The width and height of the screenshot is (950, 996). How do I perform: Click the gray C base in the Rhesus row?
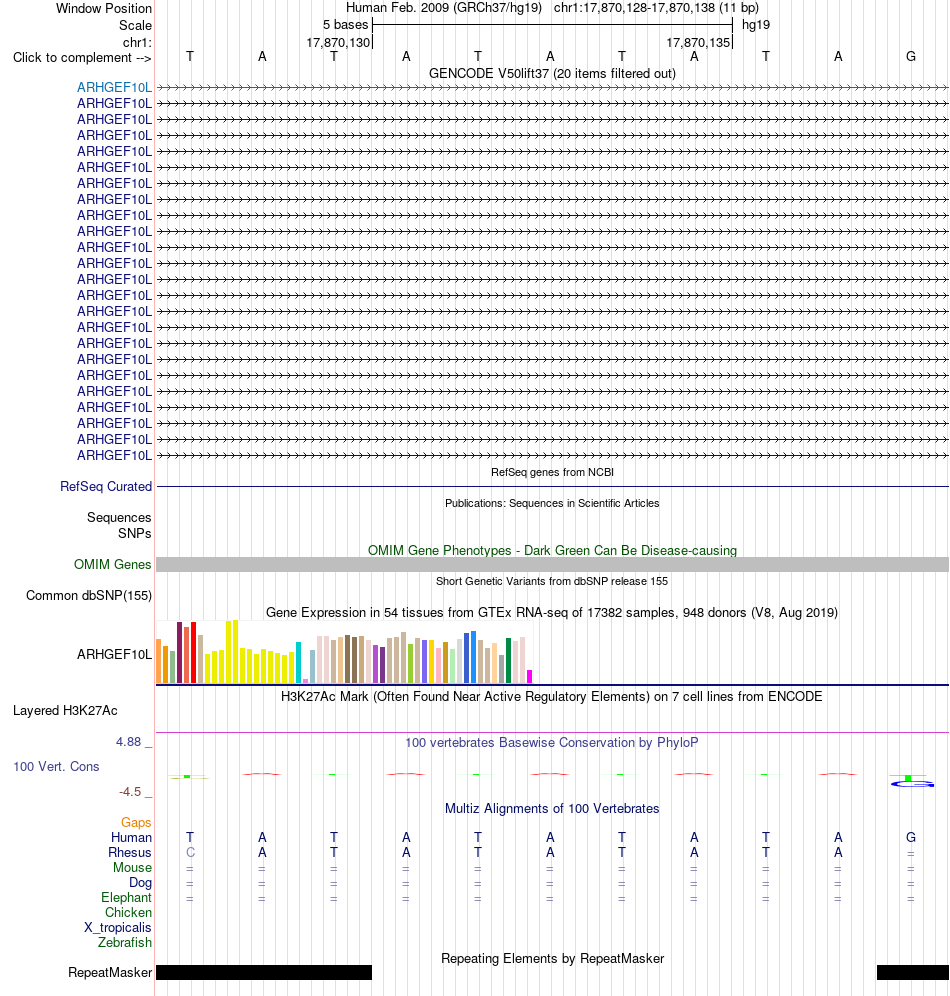pyautogui.click(x=190, y=852)
